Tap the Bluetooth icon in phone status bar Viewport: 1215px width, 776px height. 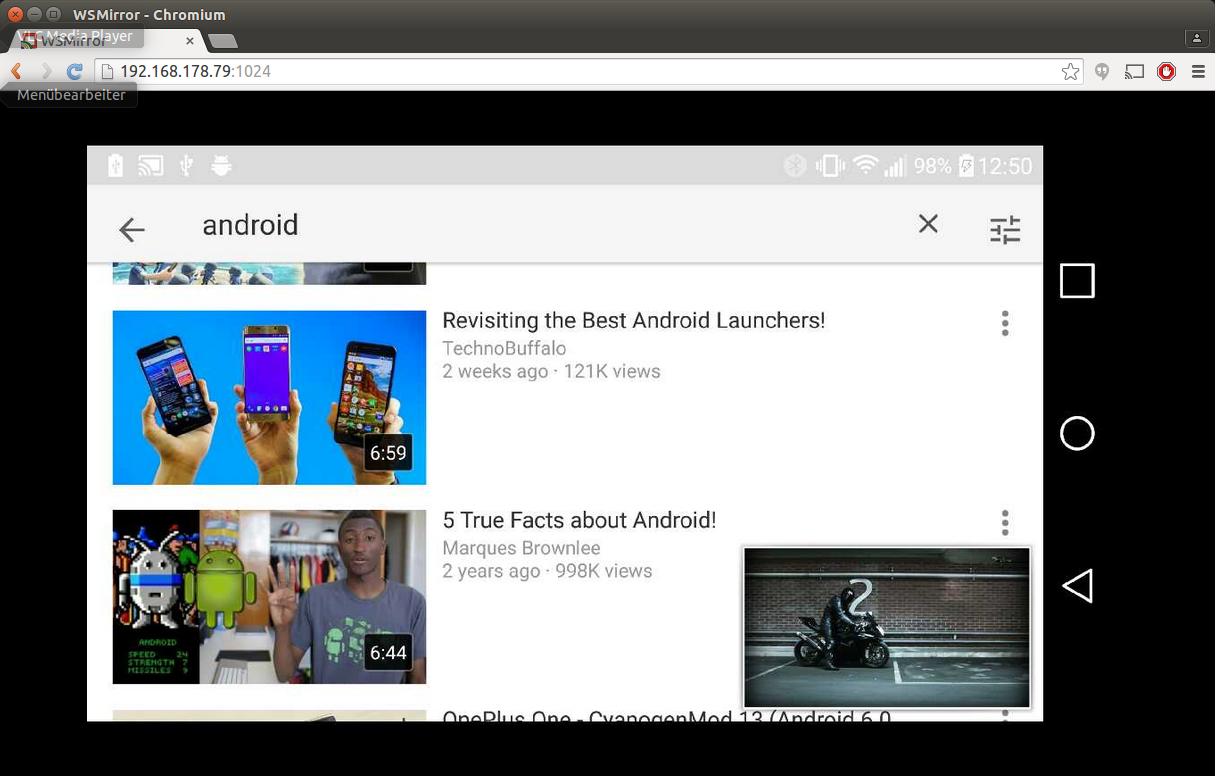coord(795,166)
